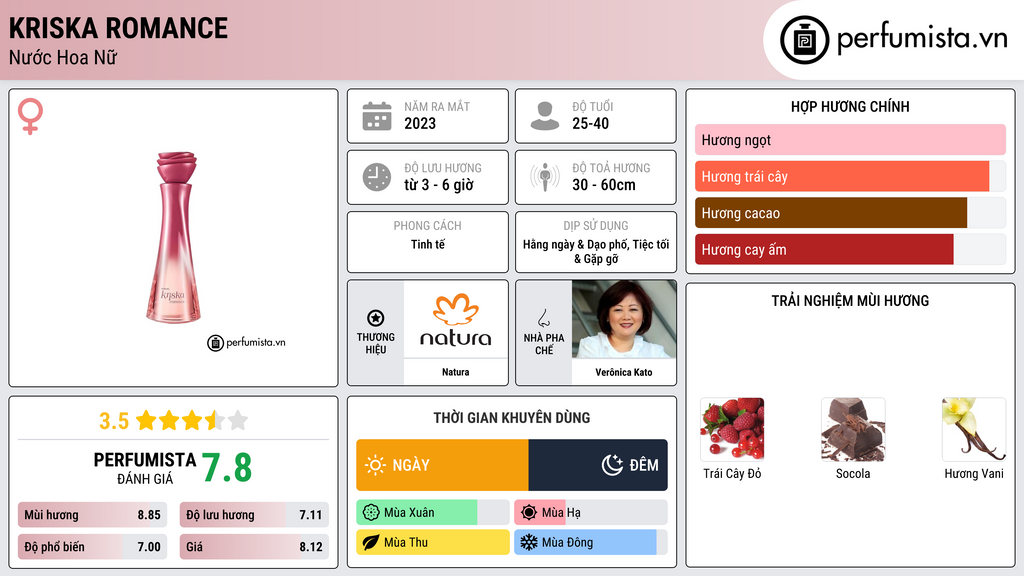
Task: Click the THỜI GIAN KHUYÊN DÙNG heading
Action: (512, 418)
